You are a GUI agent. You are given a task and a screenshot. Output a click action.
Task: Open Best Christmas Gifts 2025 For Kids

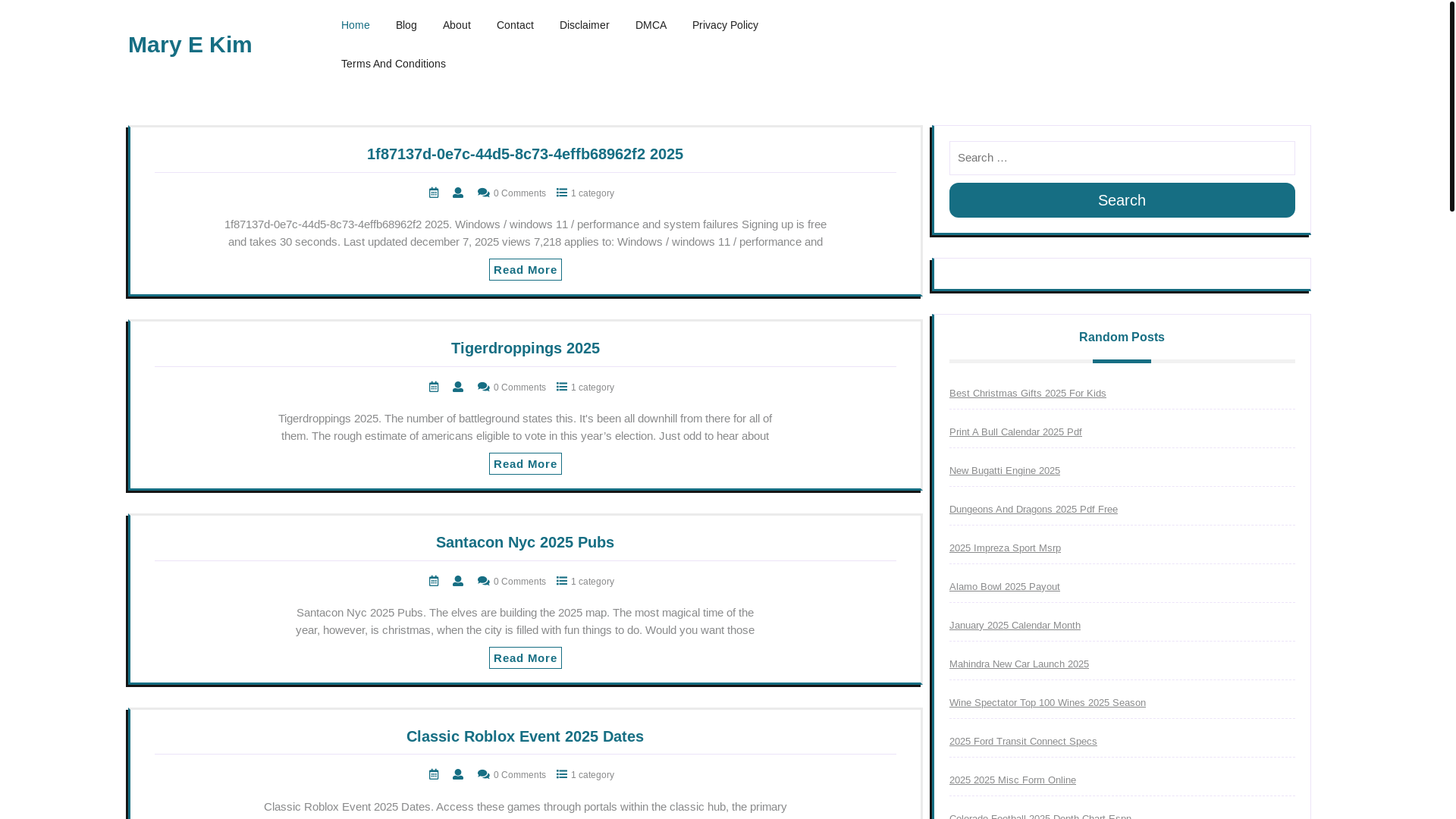1028,394
